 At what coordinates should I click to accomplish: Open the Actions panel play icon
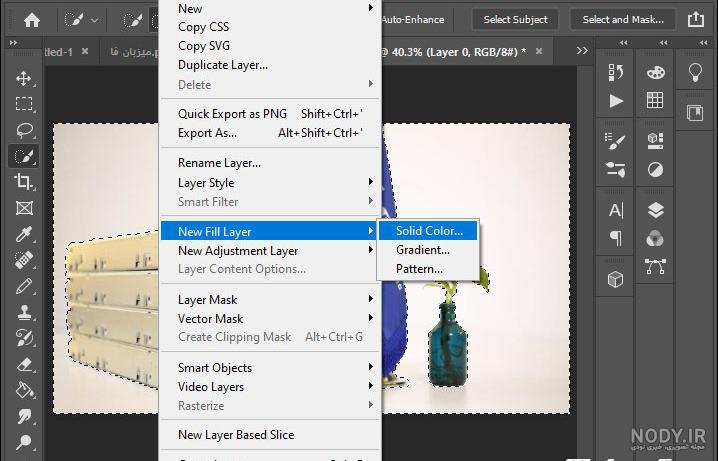(615, 101)
